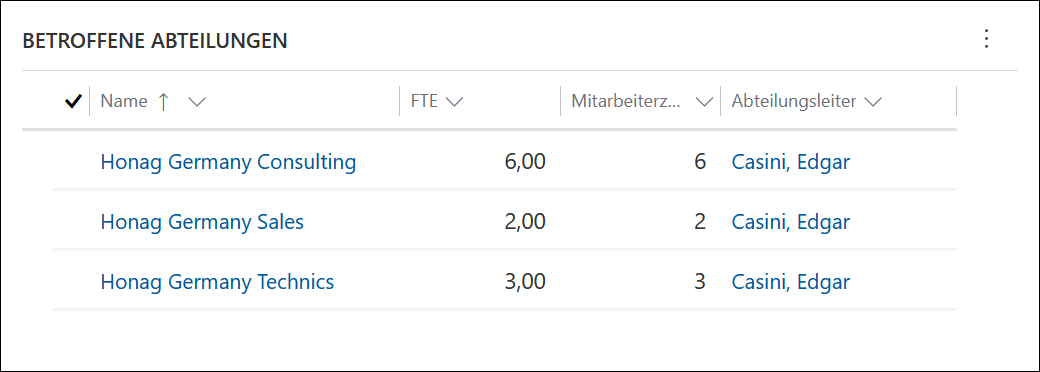
Task: Open the Honag Germany Consulting link
Action: coord(228,162)
